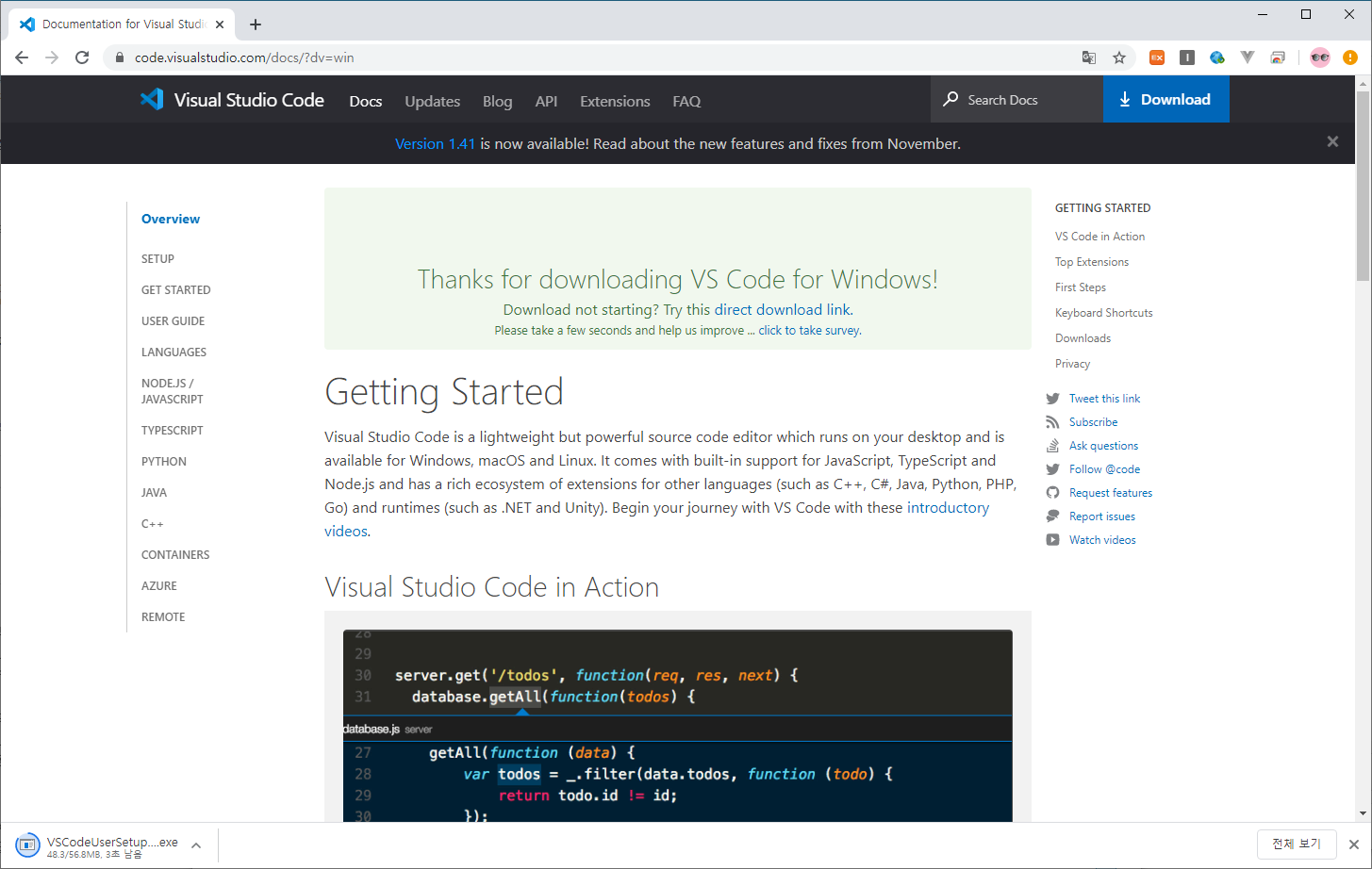Go to VS Code in Action section link
This screenshot has height=869, width=1372.
pos(1099,237)
